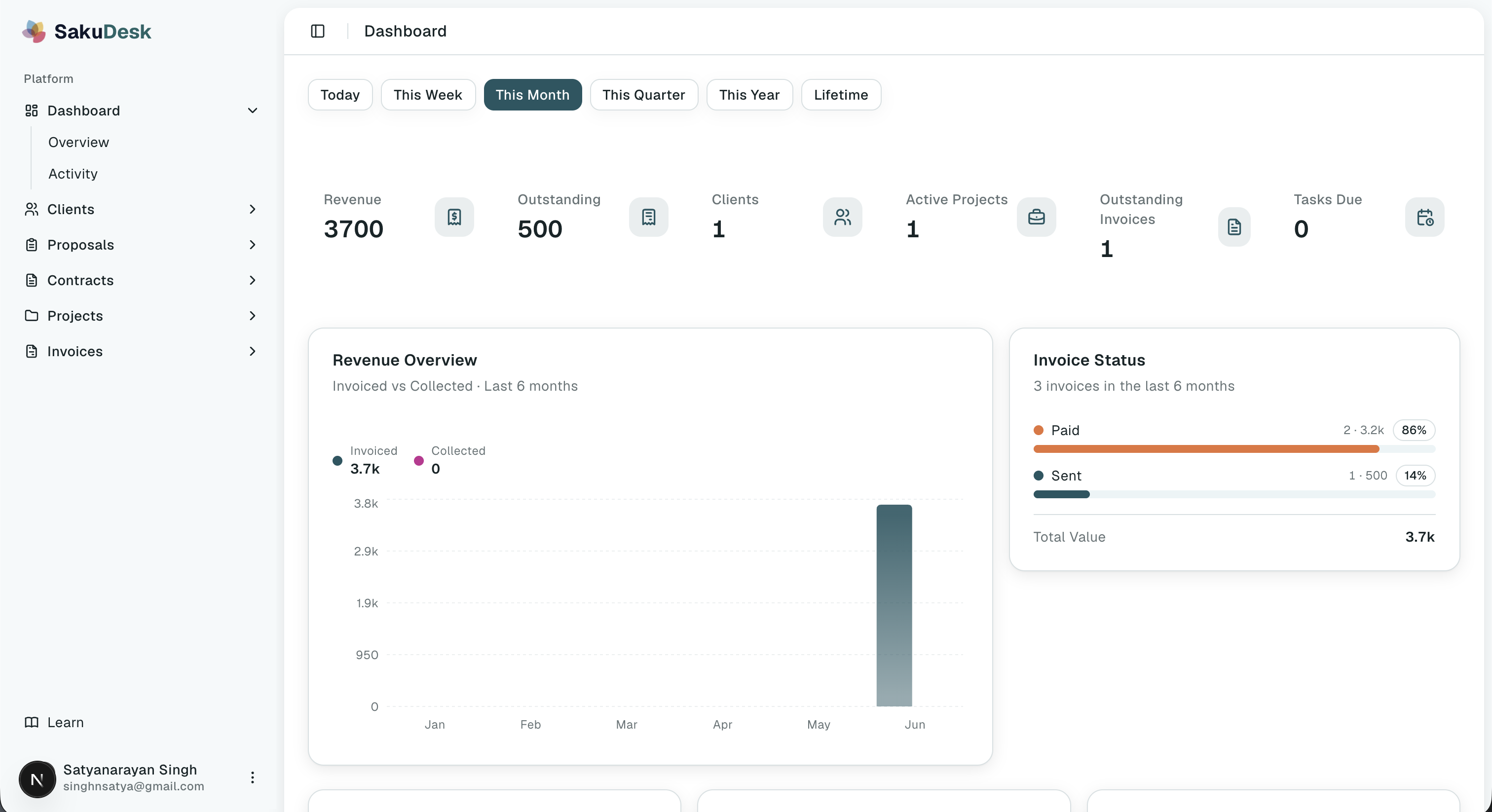Open the Activity submenu item

click(73, 174)
